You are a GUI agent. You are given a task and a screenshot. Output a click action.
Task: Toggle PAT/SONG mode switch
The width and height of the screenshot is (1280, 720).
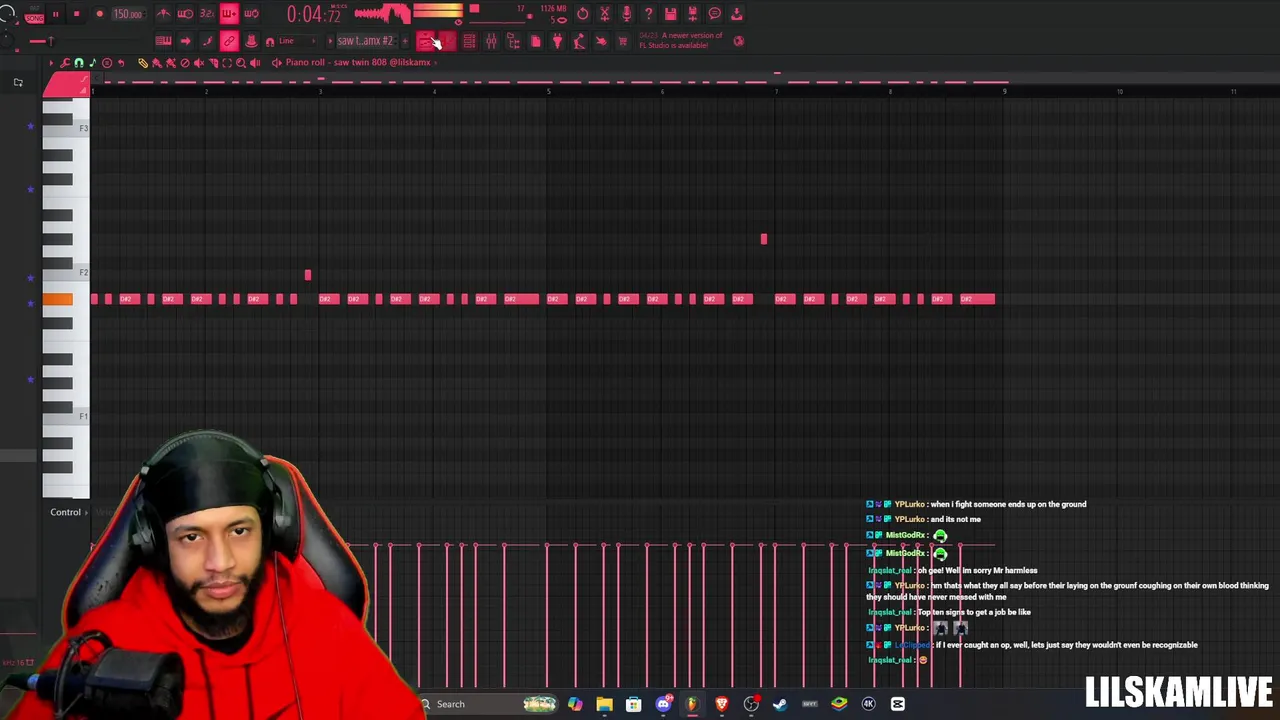(35, 15)
